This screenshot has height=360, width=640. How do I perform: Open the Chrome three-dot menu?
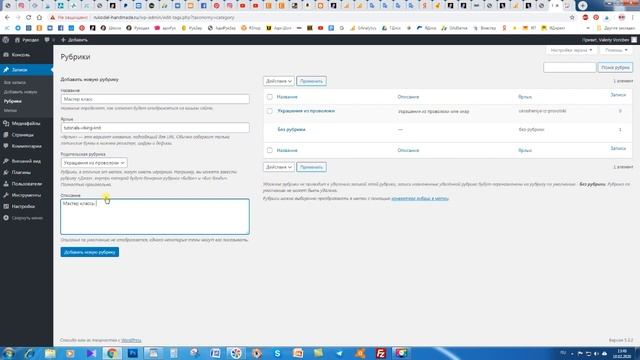[x=633, y=18]
